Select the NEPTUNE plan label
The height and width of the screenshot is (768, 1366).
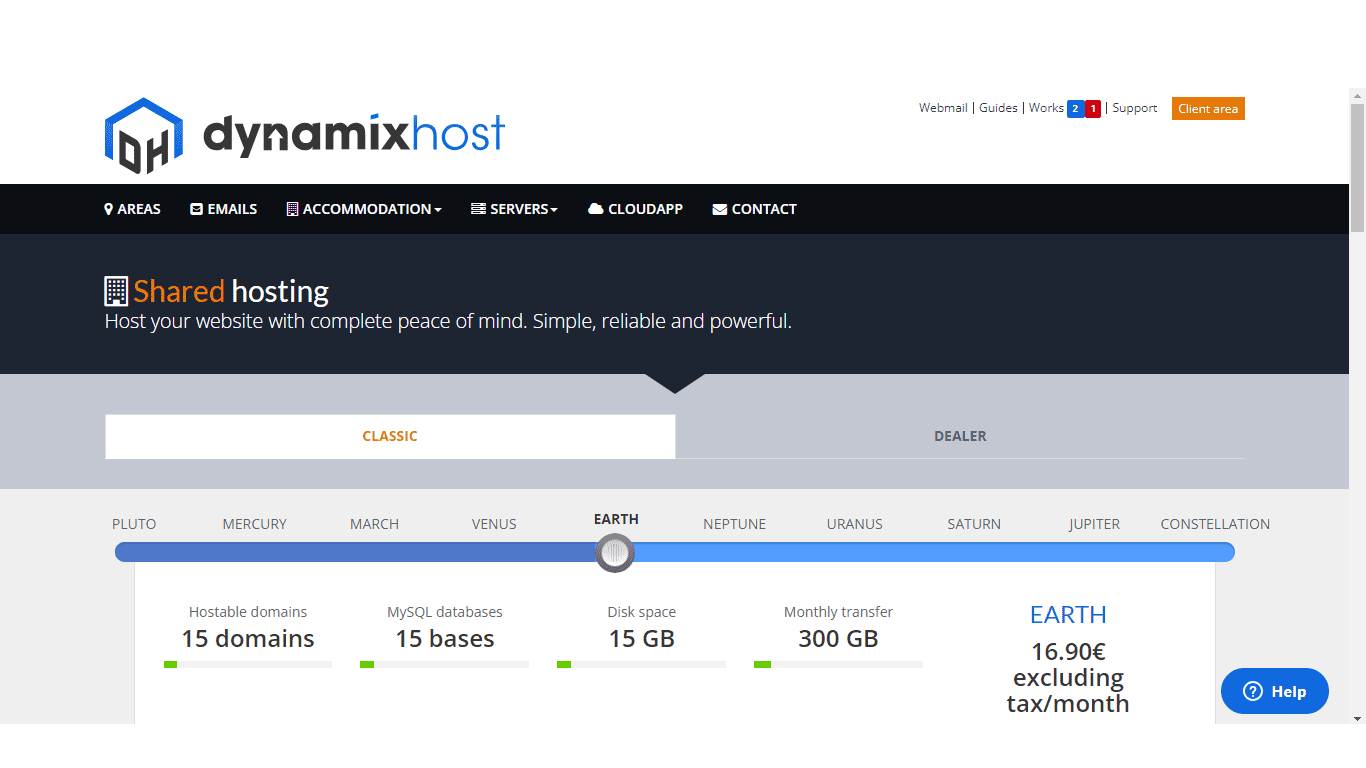point(734,524)
